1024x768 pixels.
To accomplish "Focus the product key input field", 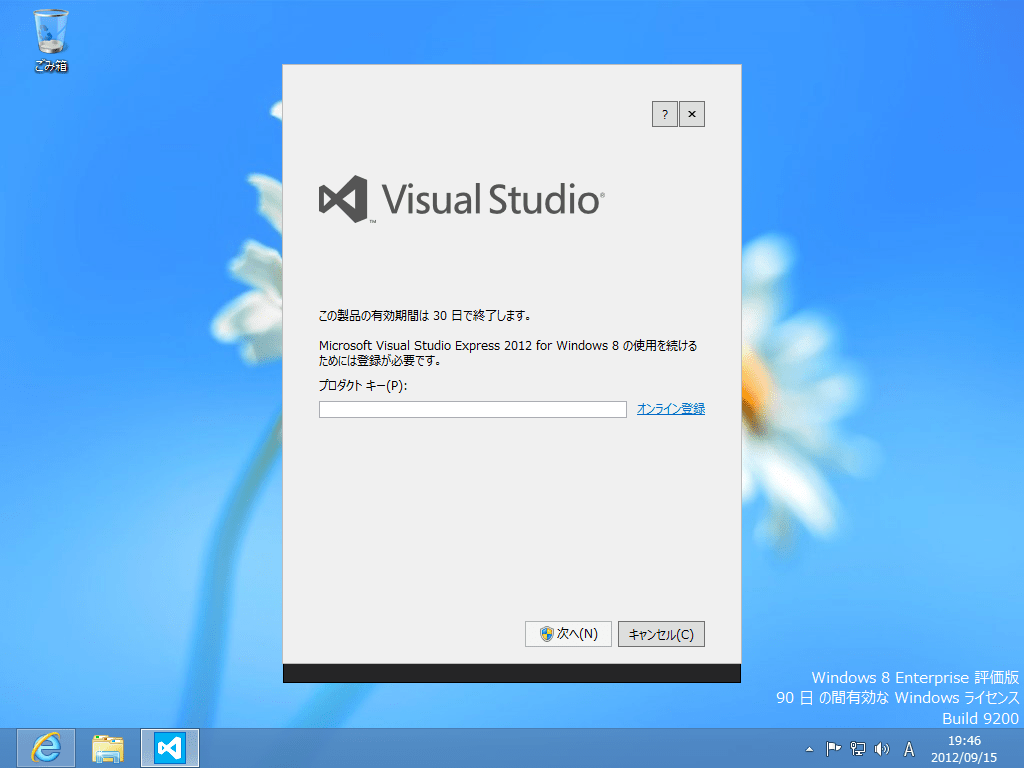I will point(473,409).
